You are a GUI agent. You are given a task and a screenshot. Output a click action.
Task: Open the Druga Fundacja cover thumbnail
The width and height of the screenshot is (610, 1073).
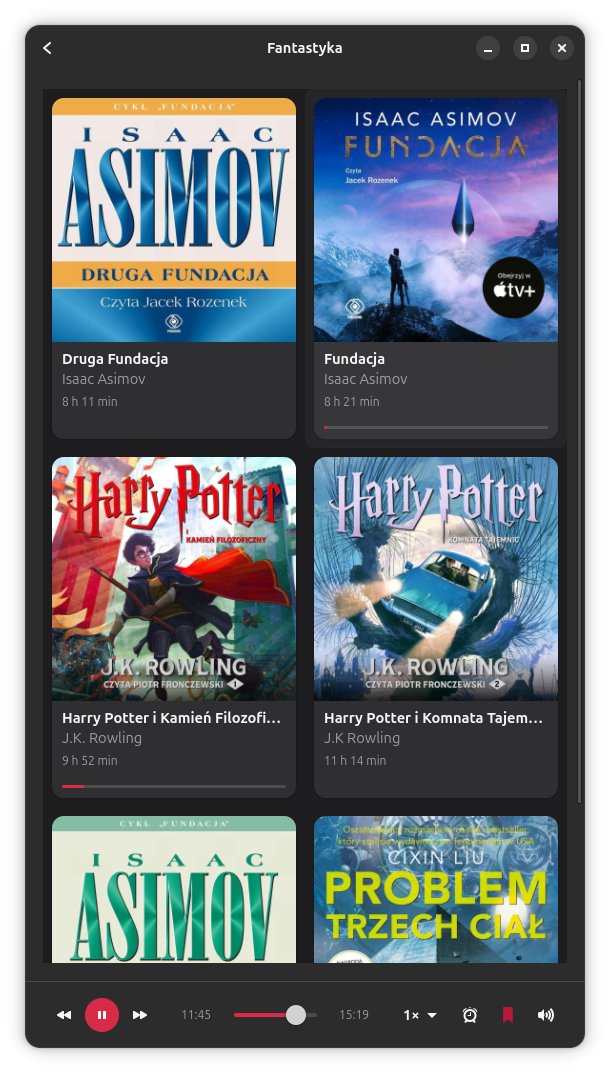tap(174, 220)
